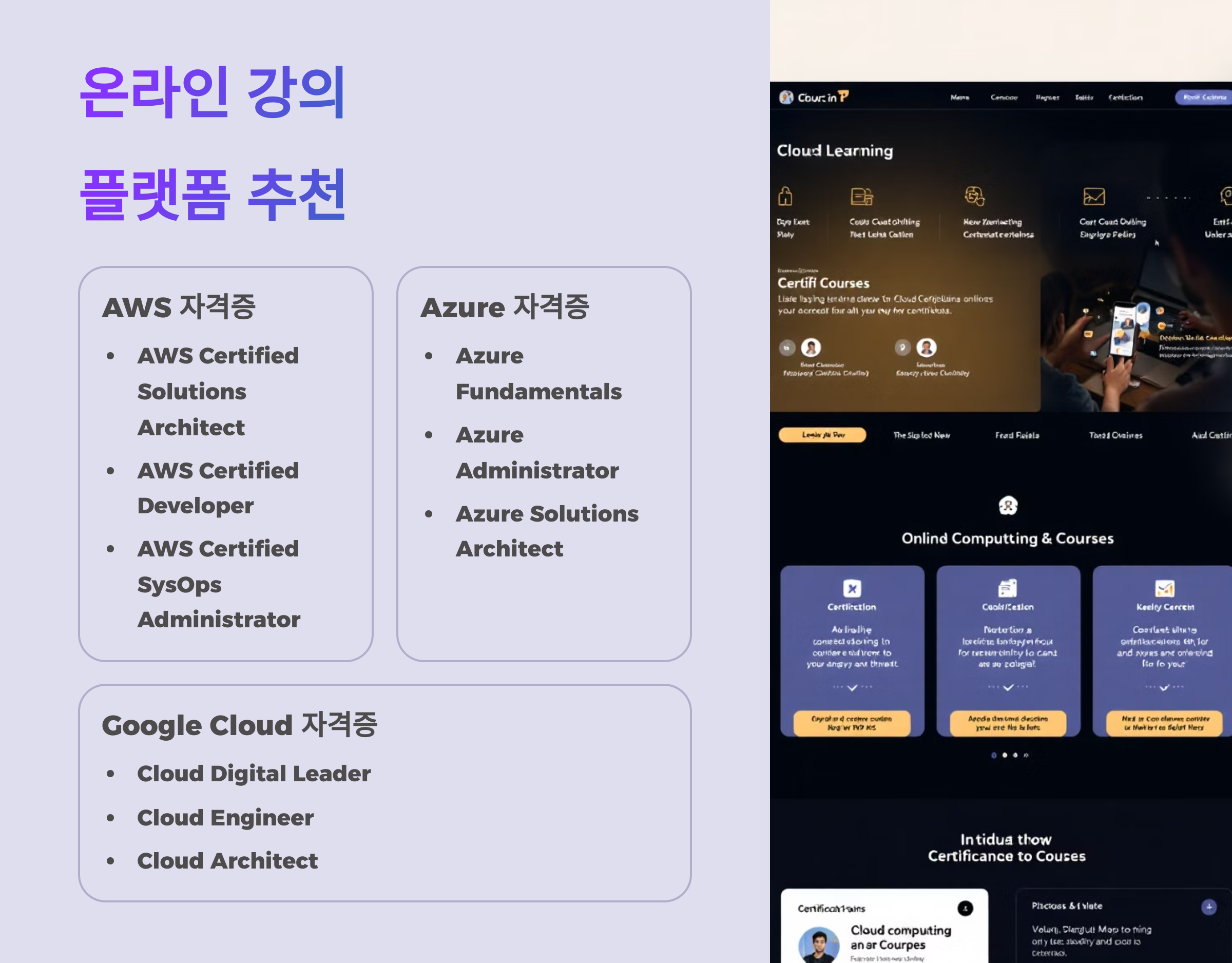
Task: Click the lock icon under Cloud Learning
Action: tap(785, 196)
